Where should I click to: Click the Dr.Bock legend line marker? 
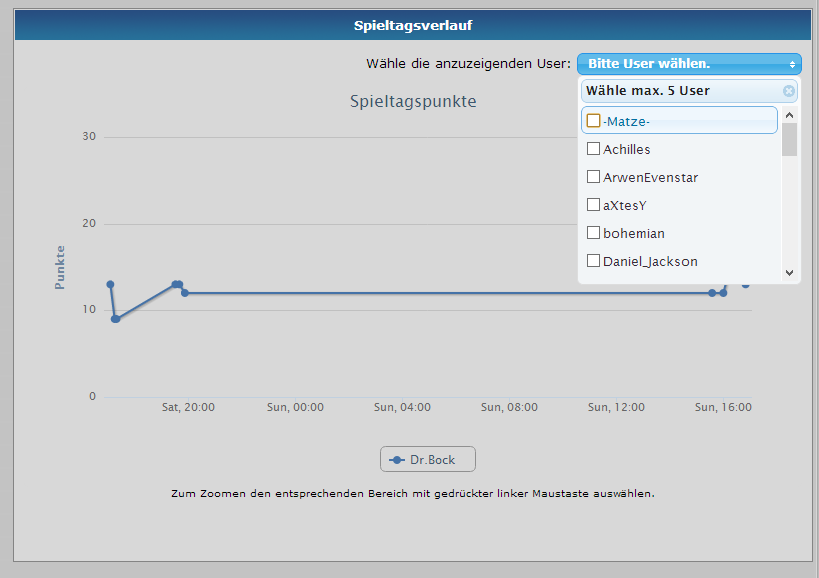(x=397, y=460)
